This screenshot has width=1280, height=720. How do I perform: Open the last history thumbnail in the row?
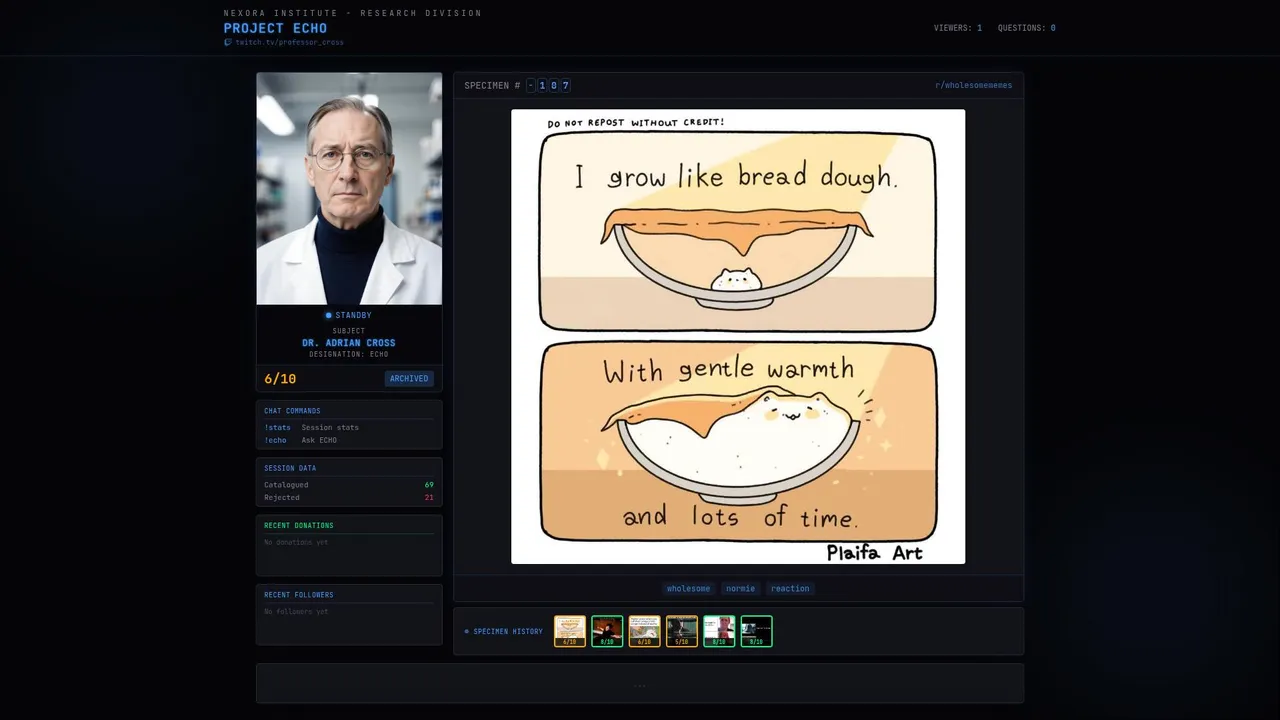coord(756,631)
